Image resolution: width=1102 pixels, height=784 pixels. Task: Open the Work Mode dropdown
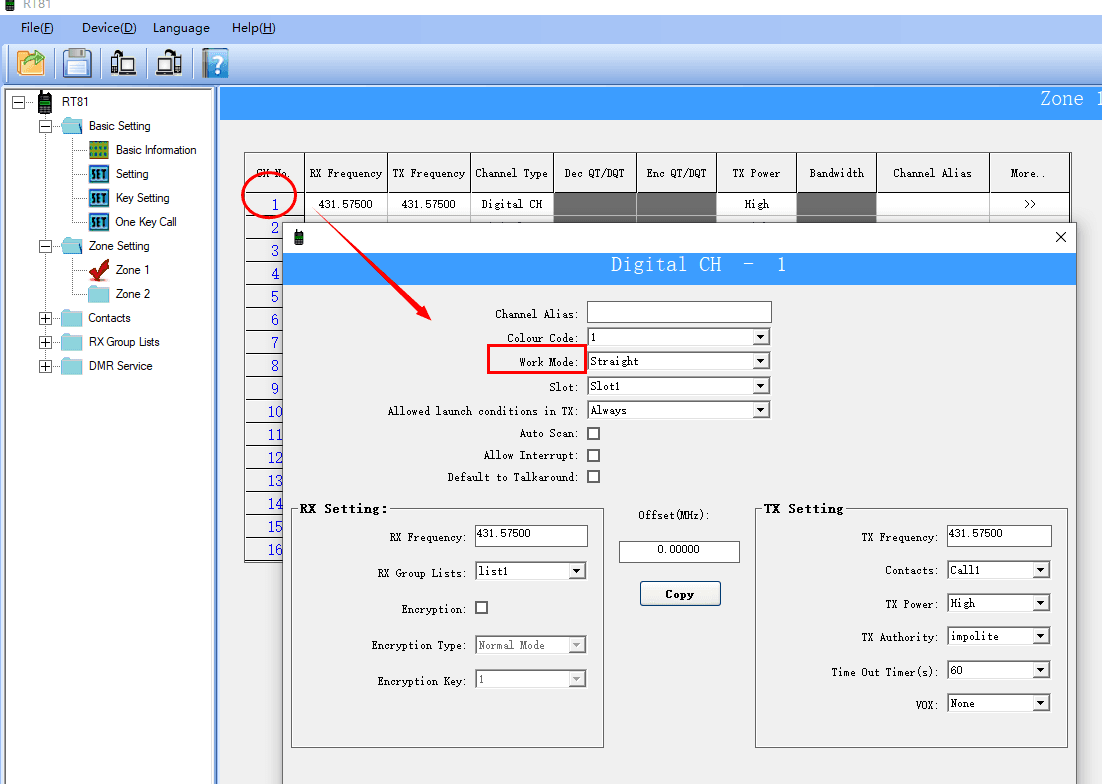coord(760,361)
